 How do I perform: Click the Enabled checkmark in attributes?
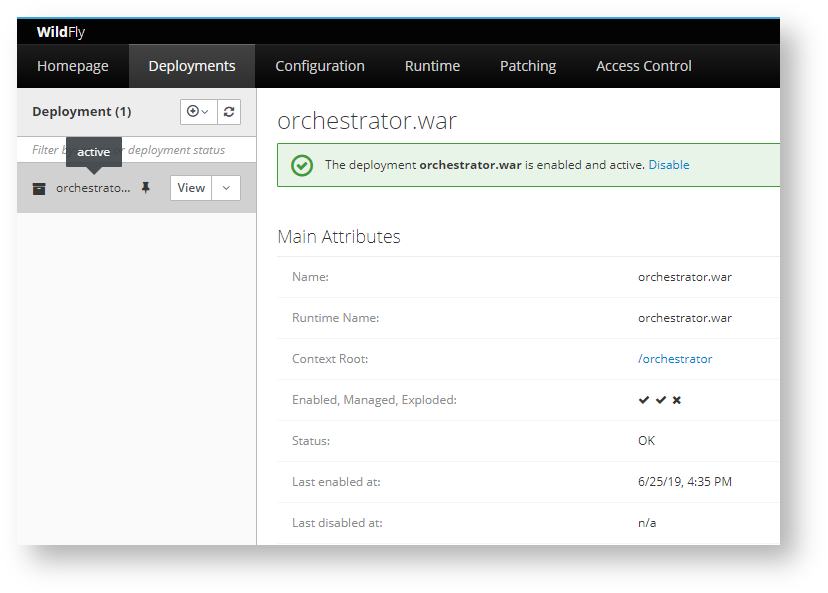644,400
